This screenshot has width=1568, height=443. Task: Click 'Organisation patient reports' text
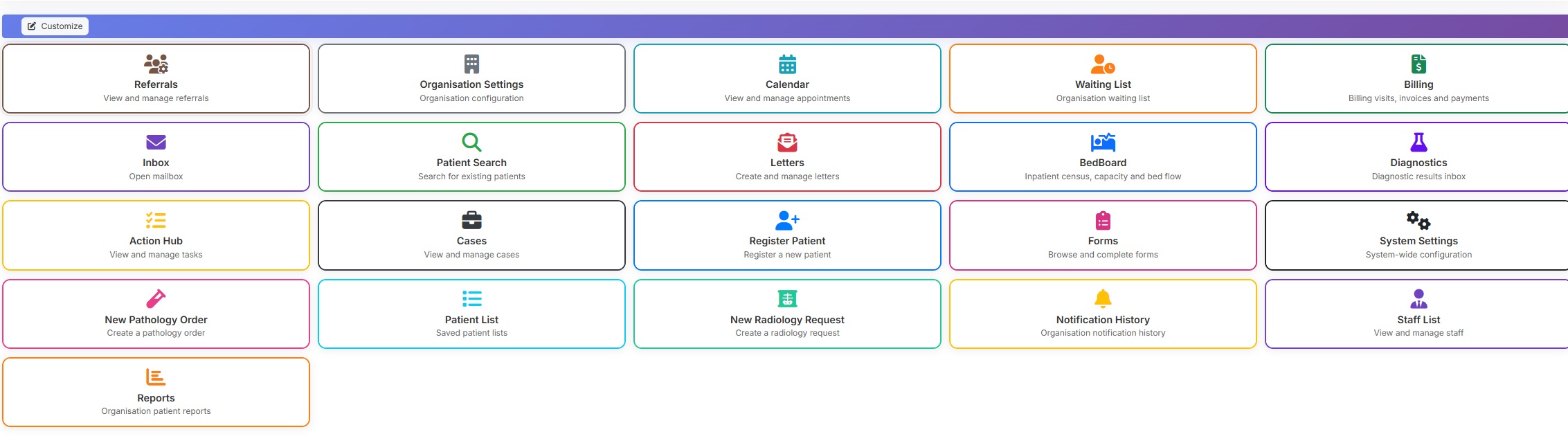[156, 411]
